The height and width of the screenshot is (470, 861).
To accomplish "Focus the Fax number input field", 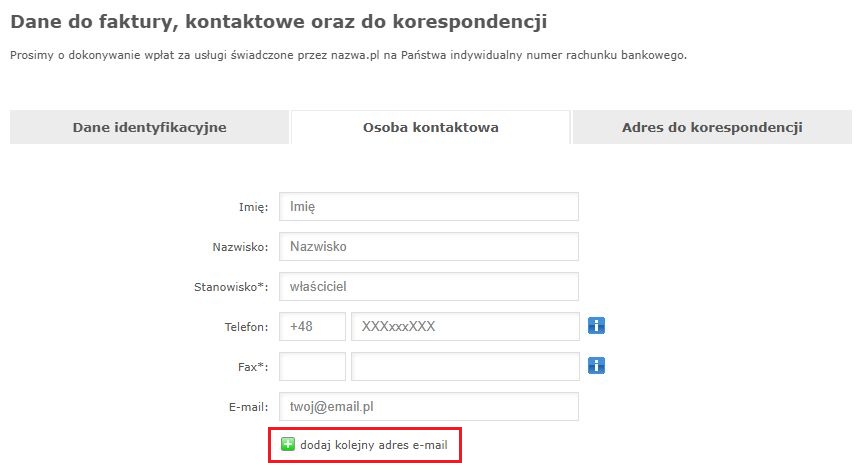I will click(x=465, y=366).
